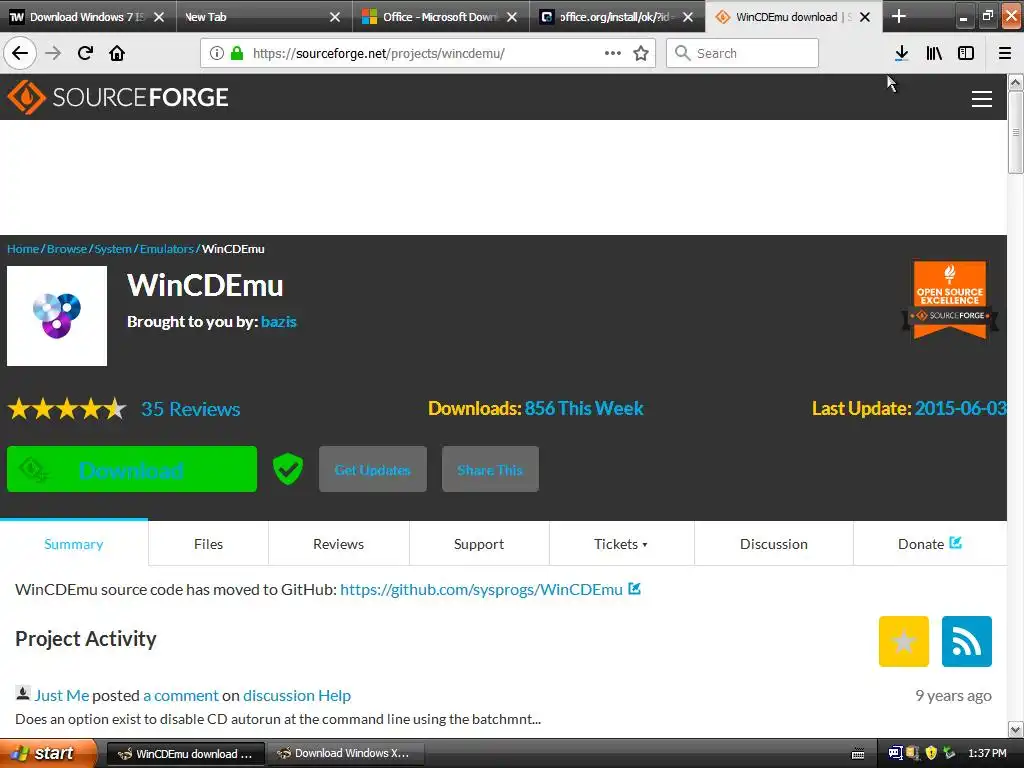The height and width of the screenshot is (768, 1024).
Task: Click the green shield checkmark icon
Action: pos(287,469)
